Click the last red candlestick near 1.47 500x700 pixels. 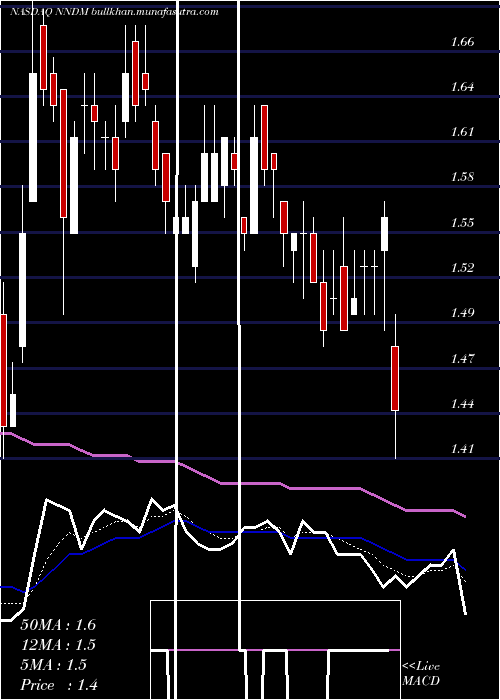pos(395,378)
